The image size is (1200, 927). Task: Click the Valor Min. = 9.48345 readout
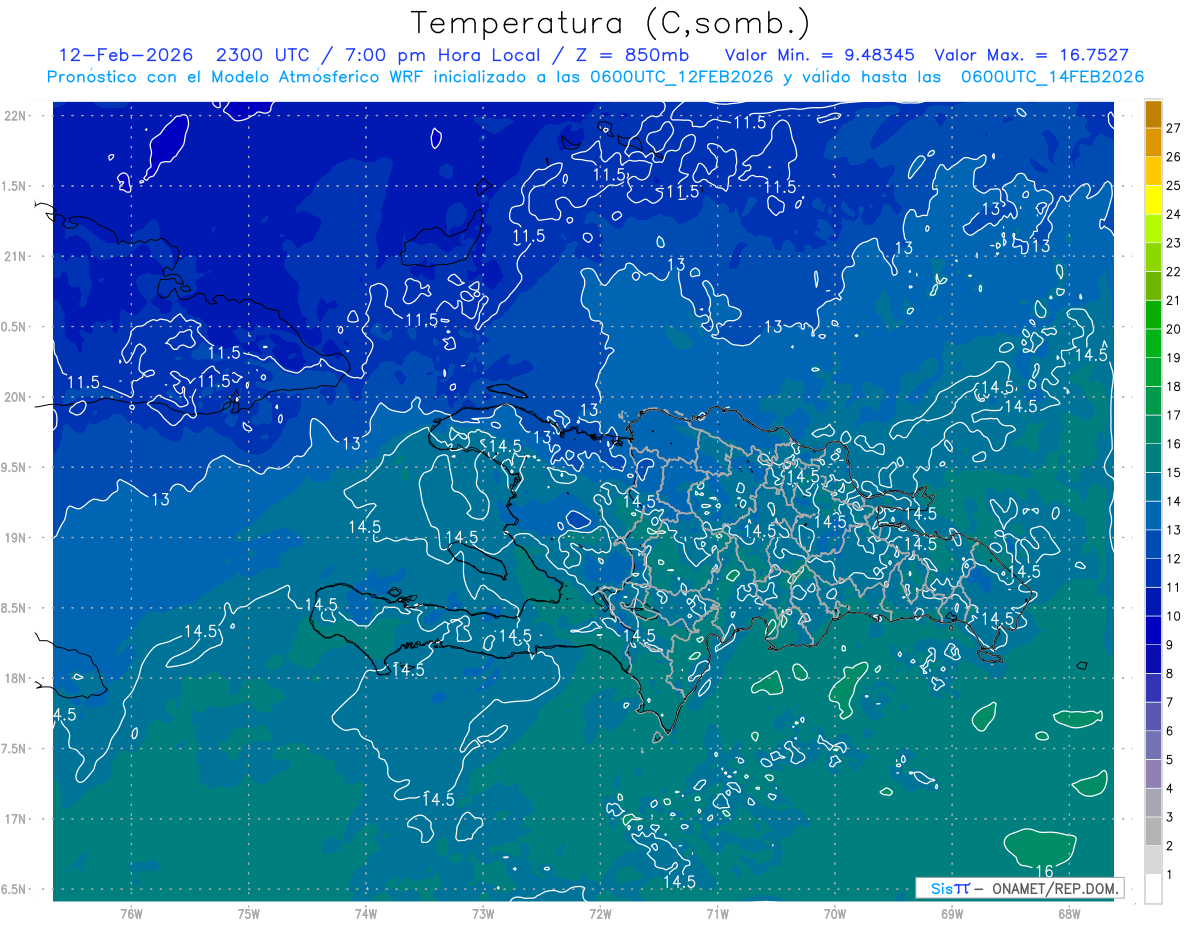tap(820, 55)
